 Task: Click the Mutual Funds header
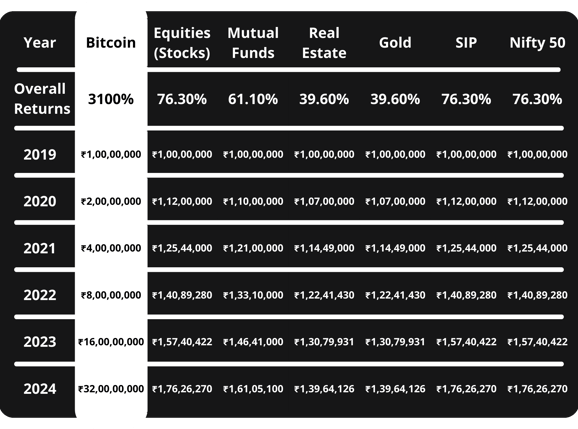coord(253,43)
